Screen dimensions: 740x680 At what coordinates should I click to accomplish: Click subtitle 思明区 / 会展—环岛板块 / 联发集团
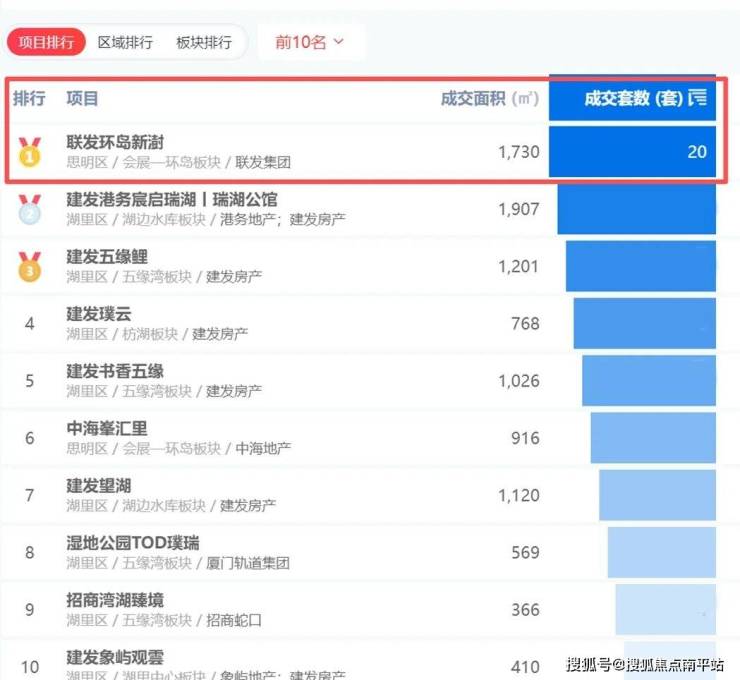point(178,162)
